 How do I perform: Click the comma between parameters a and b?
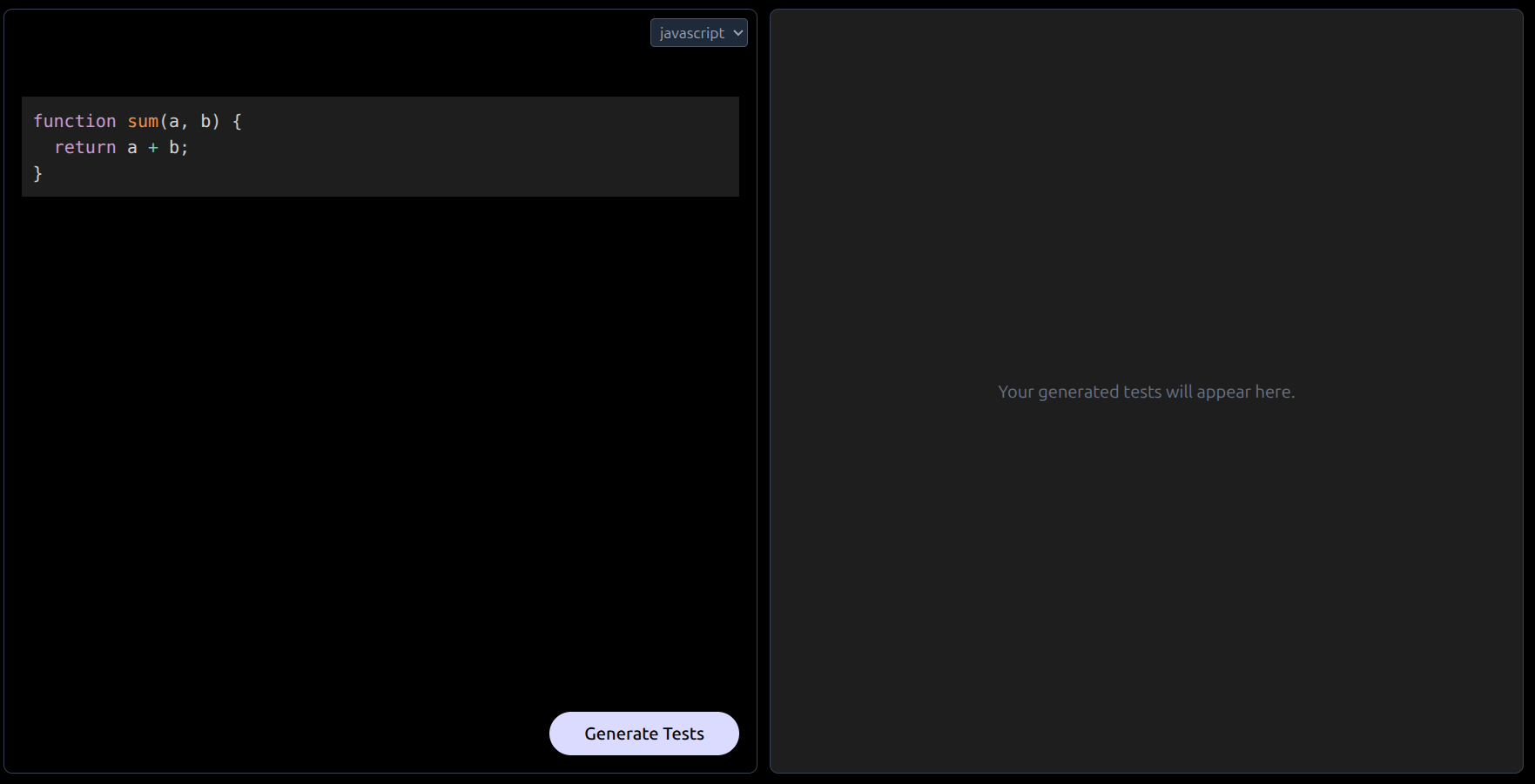185,122
